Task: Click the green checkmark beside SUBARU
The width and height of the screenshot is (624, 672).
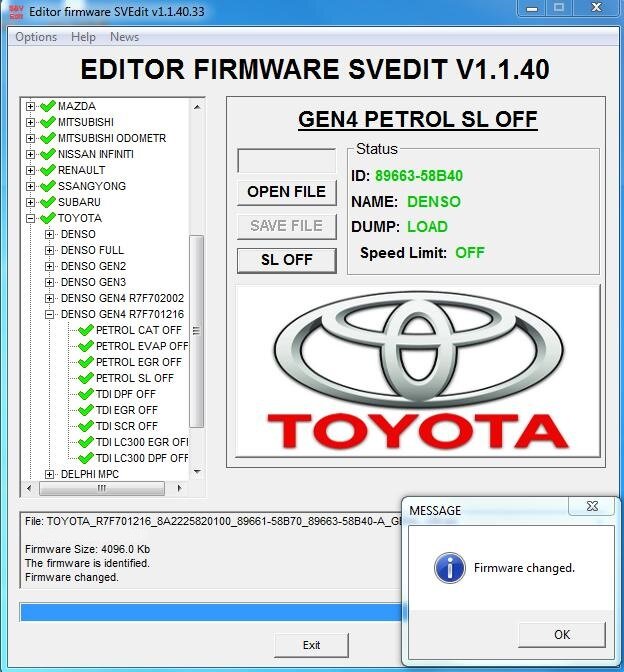Action: 48,201
